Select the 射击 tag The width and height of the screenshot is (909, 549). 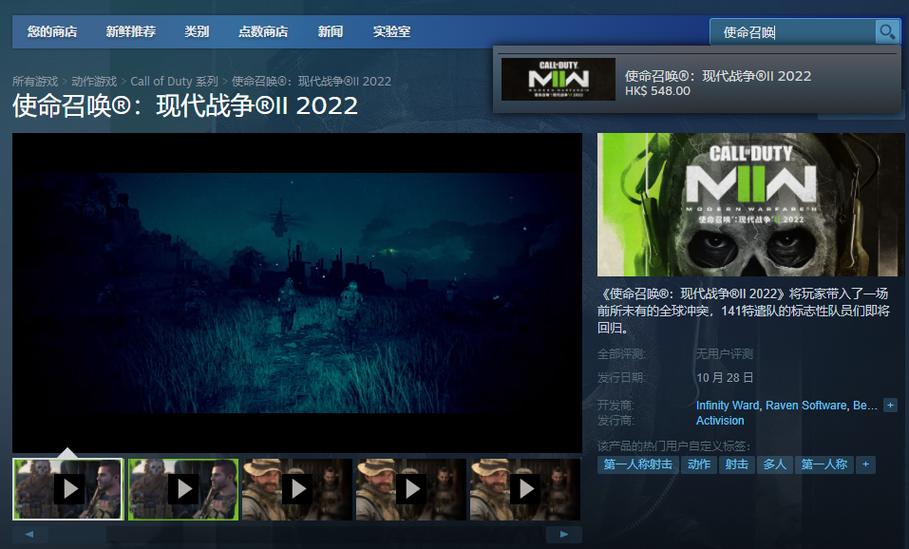[736, 464]
